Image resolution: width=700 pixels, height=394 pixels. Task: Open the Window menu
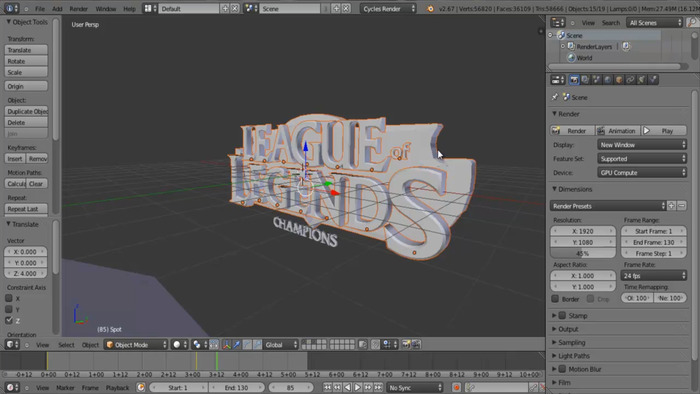click(x=106, y=8)
